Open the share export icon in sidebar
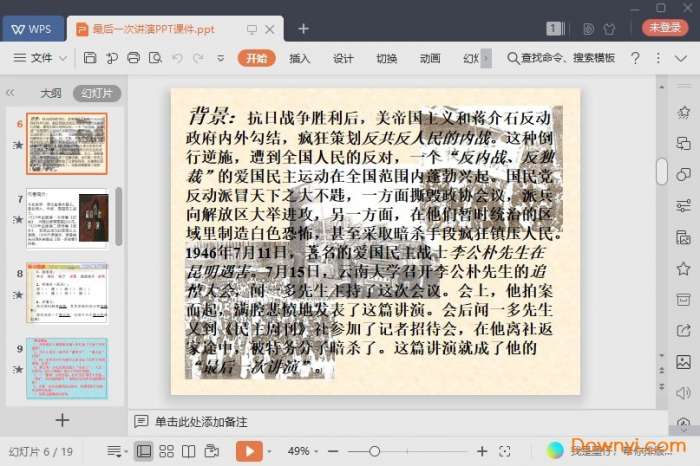700x466 pixels. (683, 330)
